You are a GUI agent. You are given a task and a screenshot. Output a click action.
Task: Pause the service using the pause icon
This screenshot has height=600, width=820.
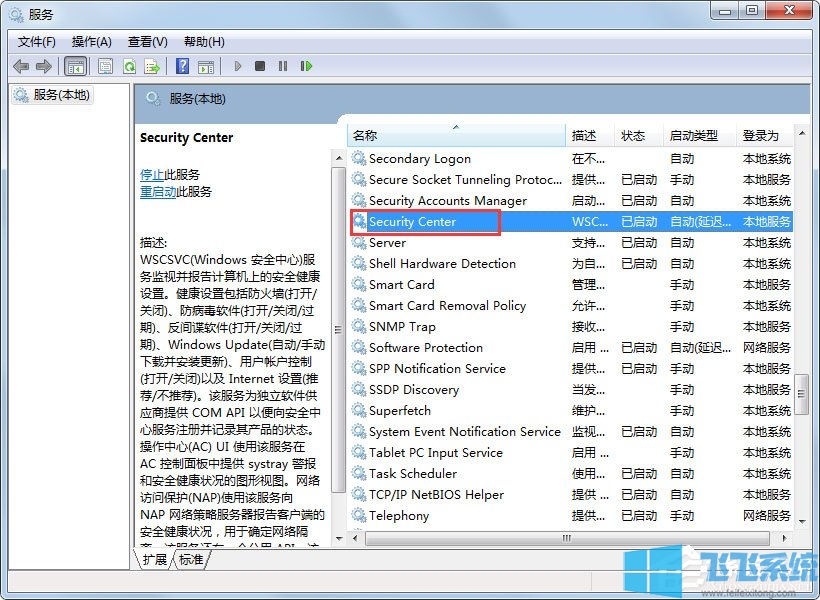[283, 66]
